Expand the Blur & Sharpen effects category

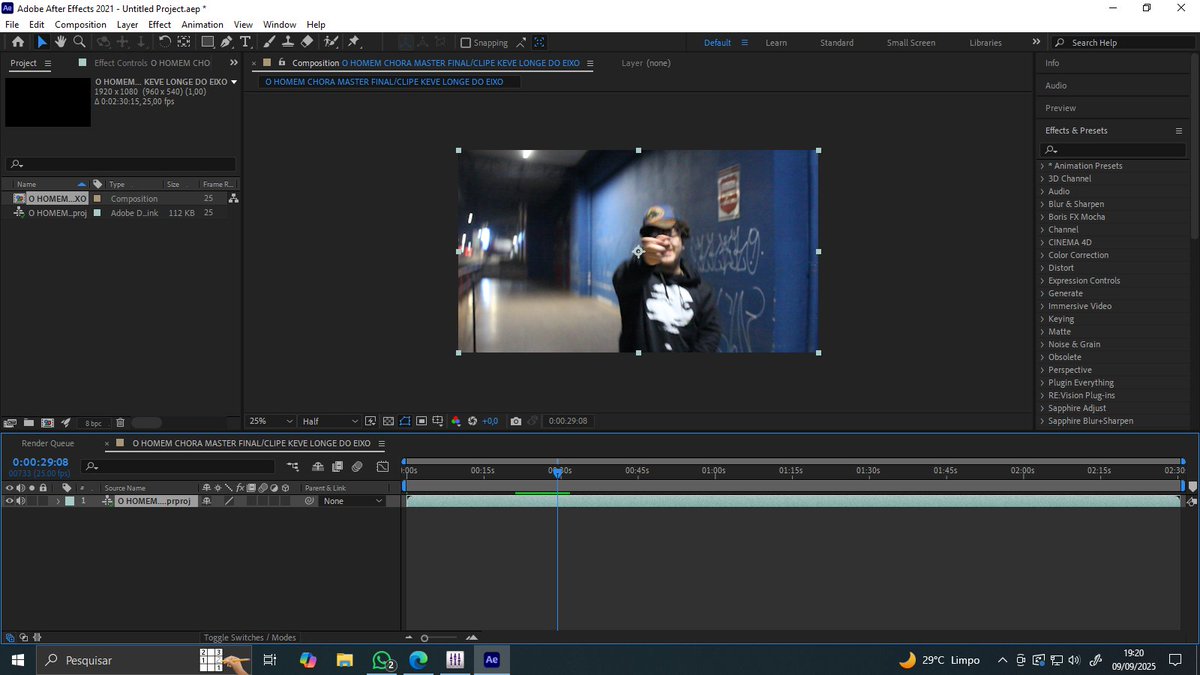(1042, 204)
